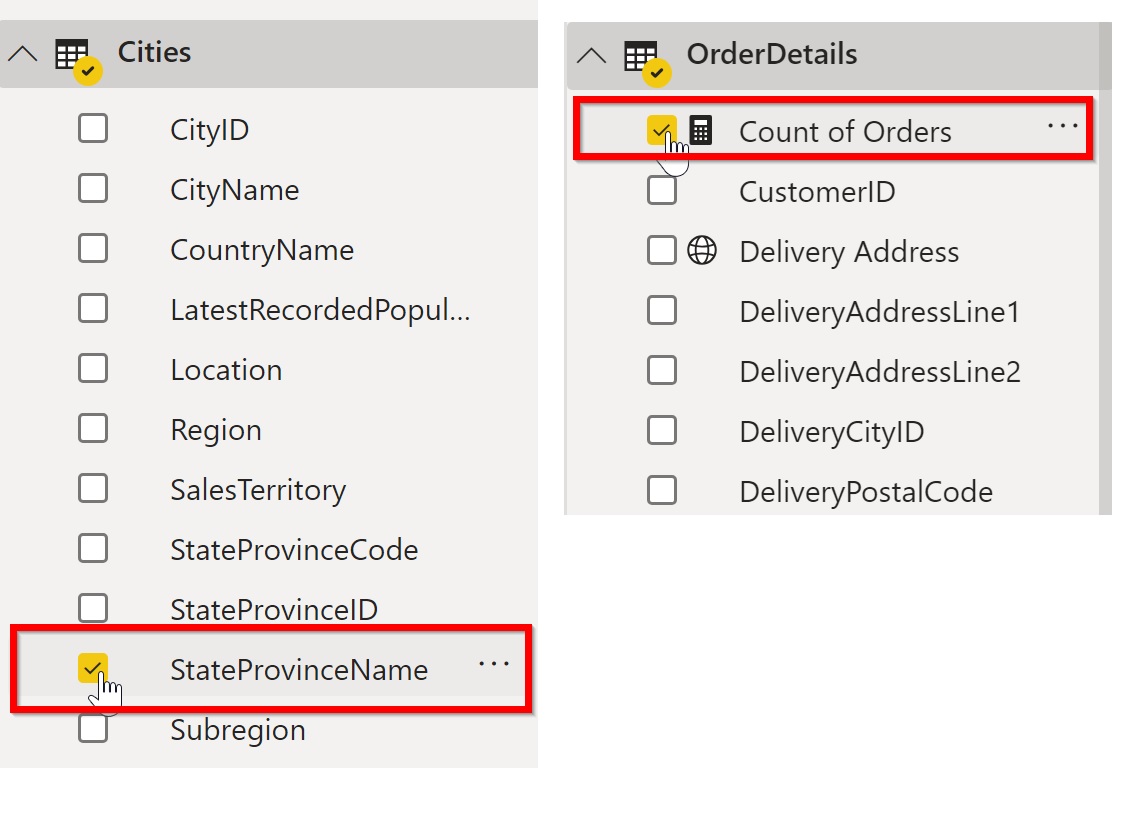1134x835 pixels.
Task: Select the CountryName field label
Action: (x=262, y=250)
